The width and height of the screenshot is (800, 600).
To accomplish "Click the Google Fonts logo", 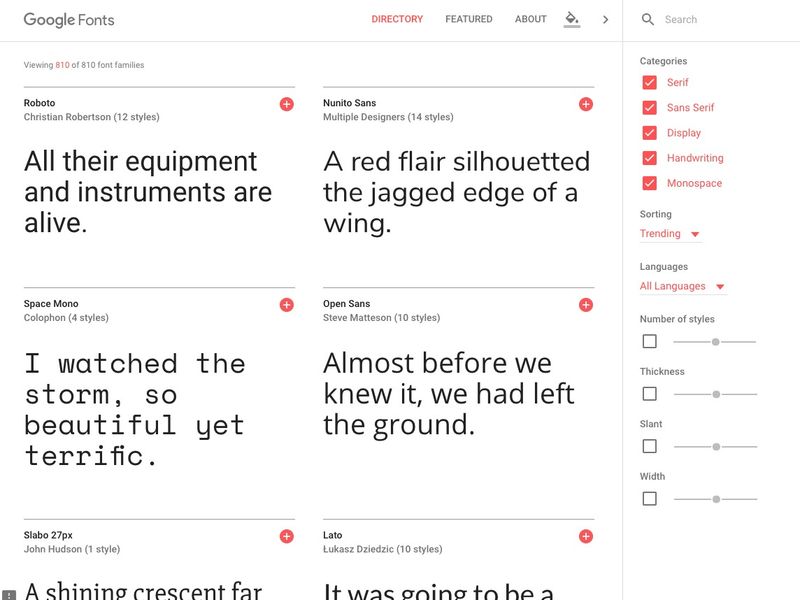I will pyautogui.click(x=69, y=20).
